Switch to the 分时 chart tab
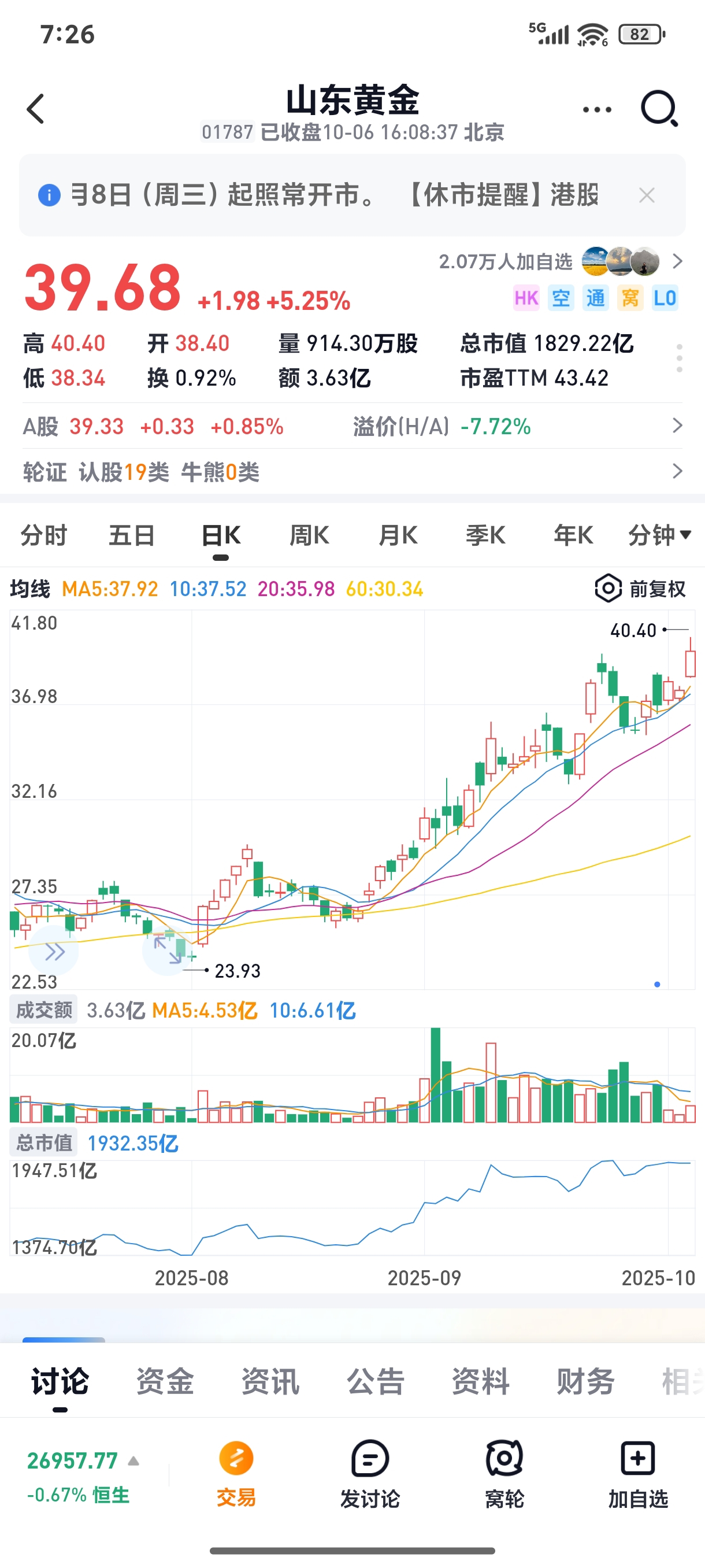Image resolution: width=705 pixels, height=1568 pixels. click(44, 535)
